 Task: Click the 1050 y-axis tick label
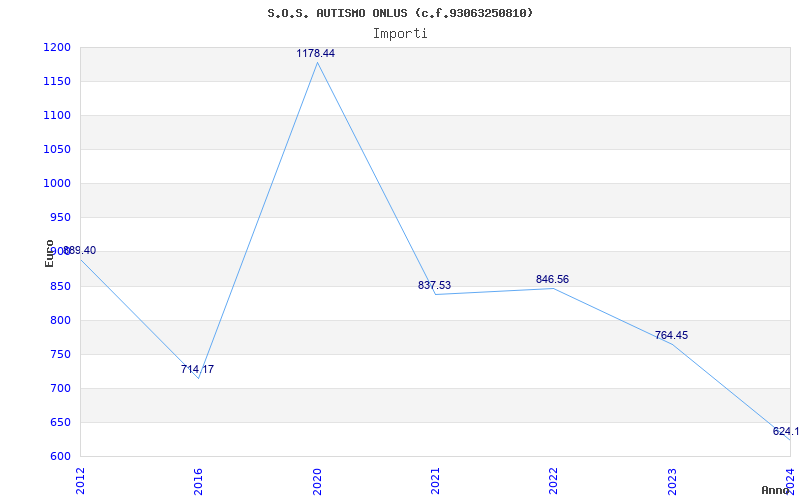pyautogui.click(x=57, y=149)
